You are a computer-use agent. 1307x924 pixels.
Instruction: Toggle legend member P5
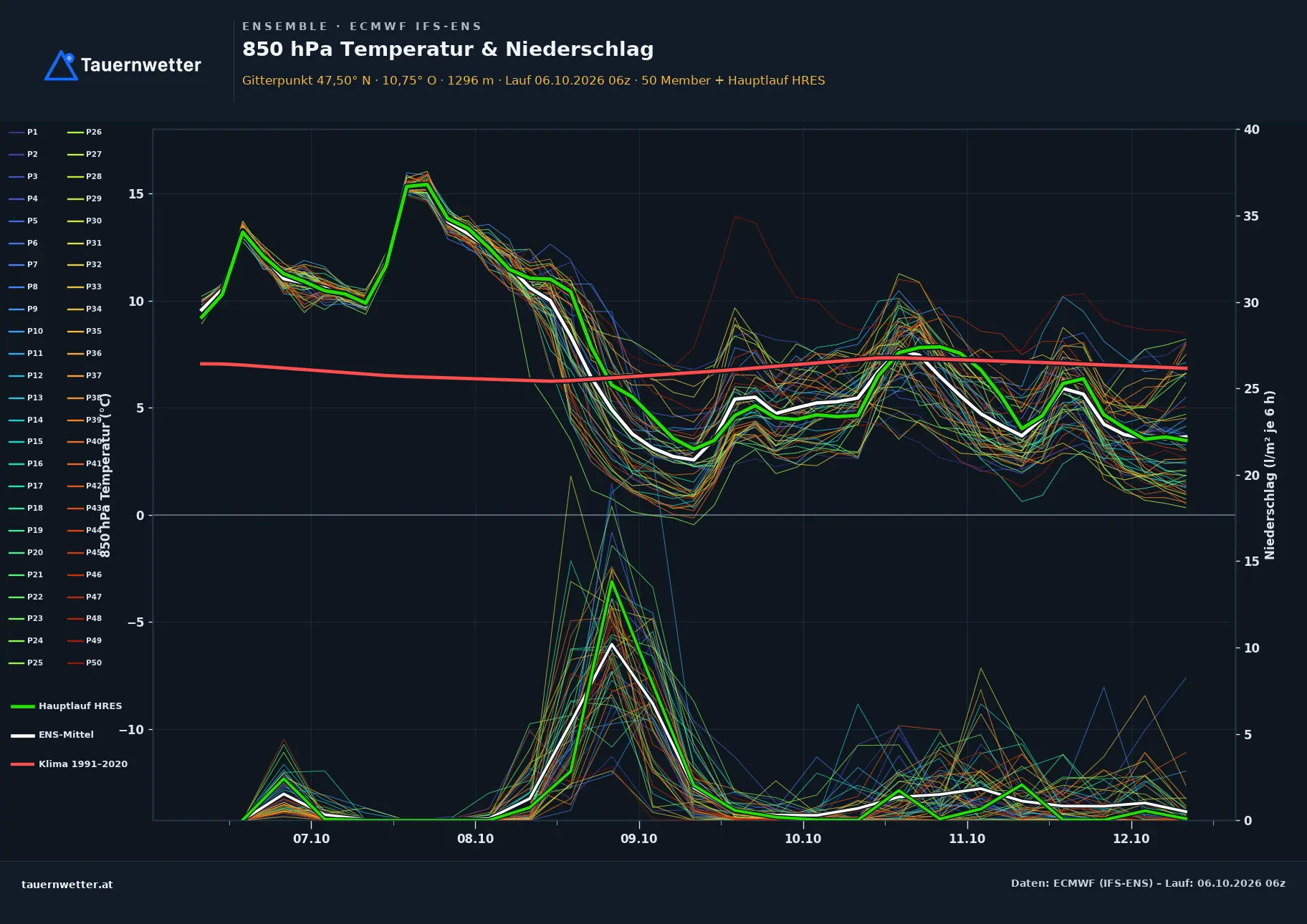(23, 221)
